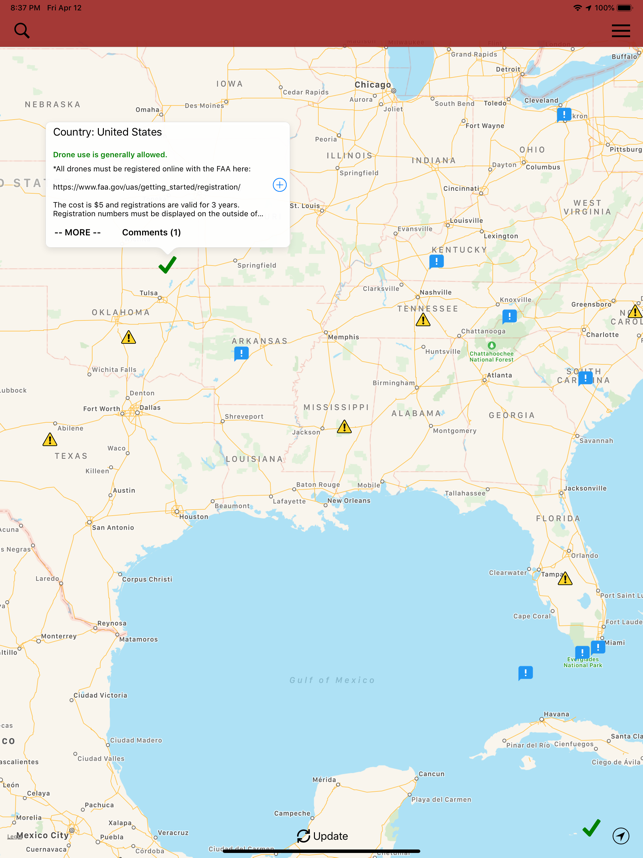Tap the blue info marker near Cleveland/Akron
Screen dimensions: 643x858
(564, 115)
